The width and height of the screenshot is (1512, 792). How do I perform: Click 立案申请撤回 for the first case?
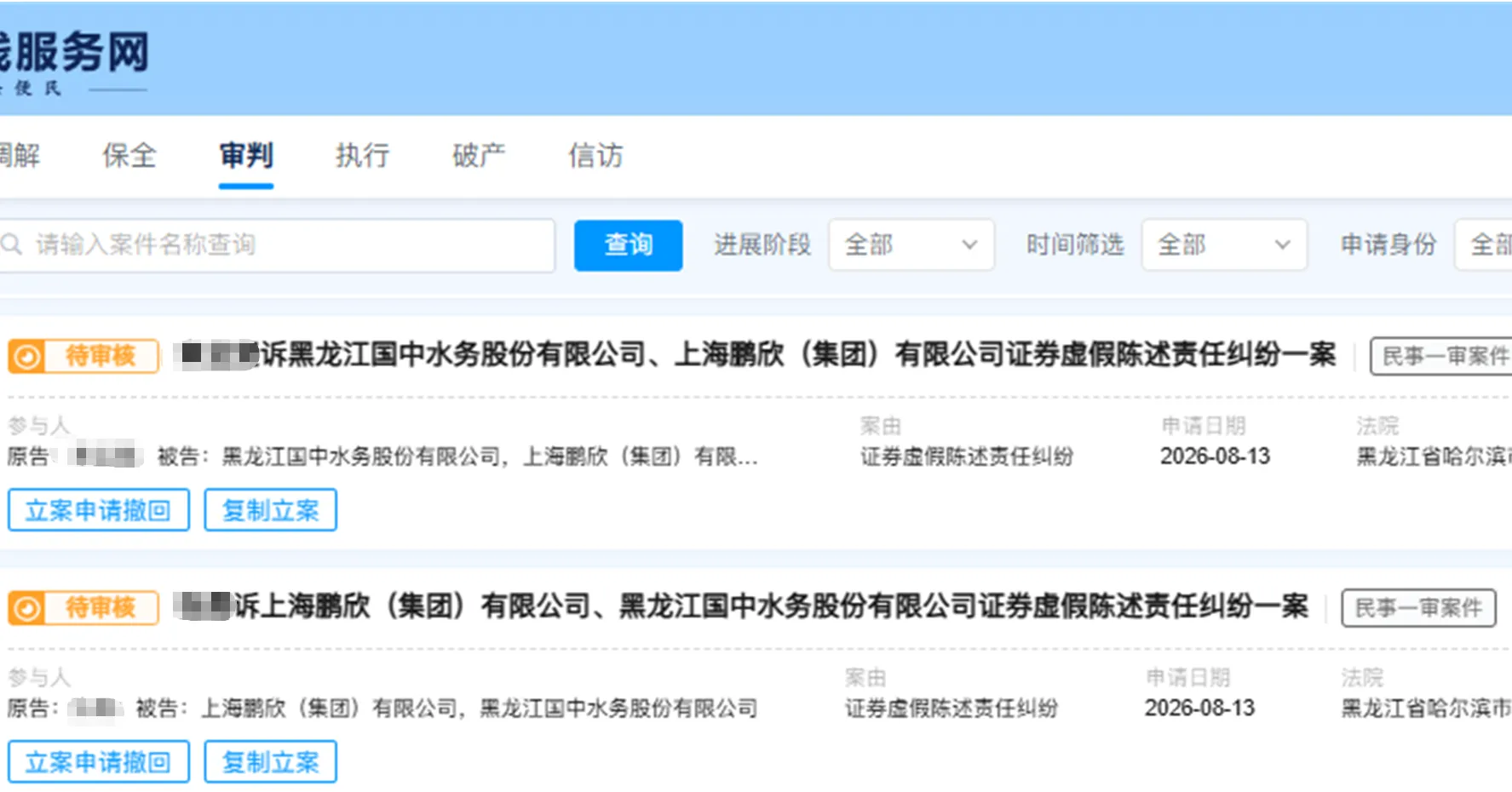pyautogui.click(x=99, y=510)
